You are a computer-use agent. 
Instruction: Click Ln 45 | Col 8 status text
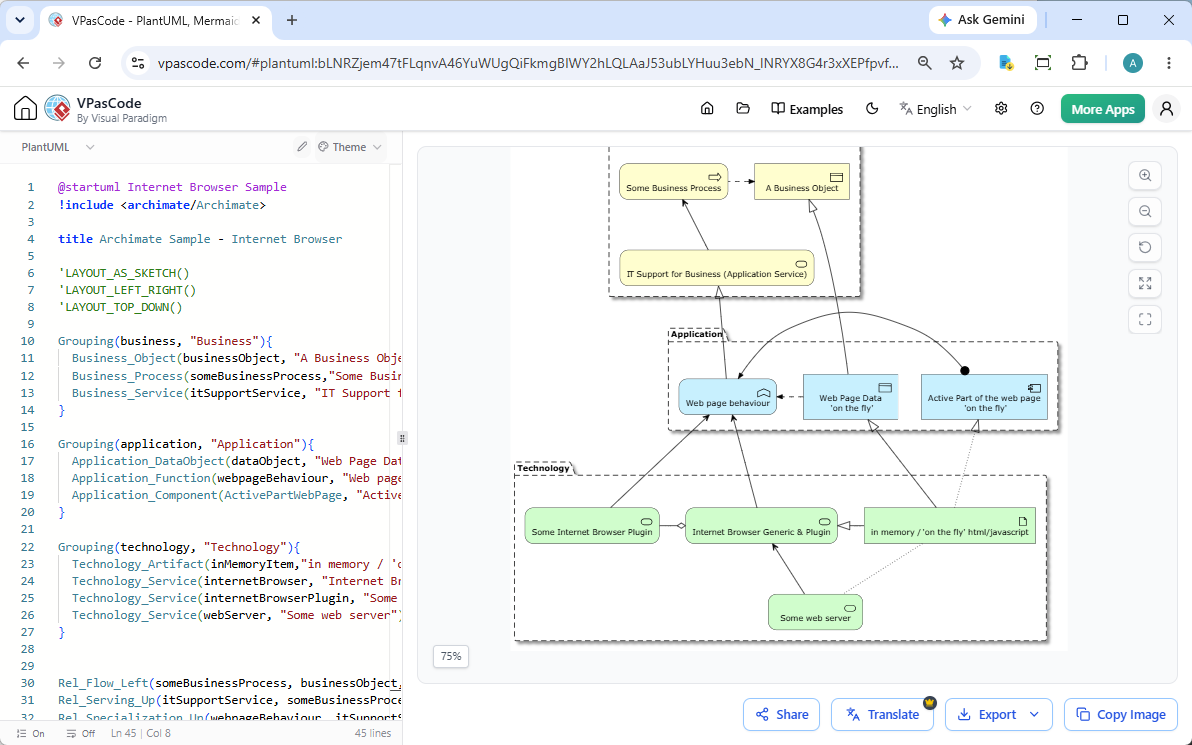tap(141, 734)
